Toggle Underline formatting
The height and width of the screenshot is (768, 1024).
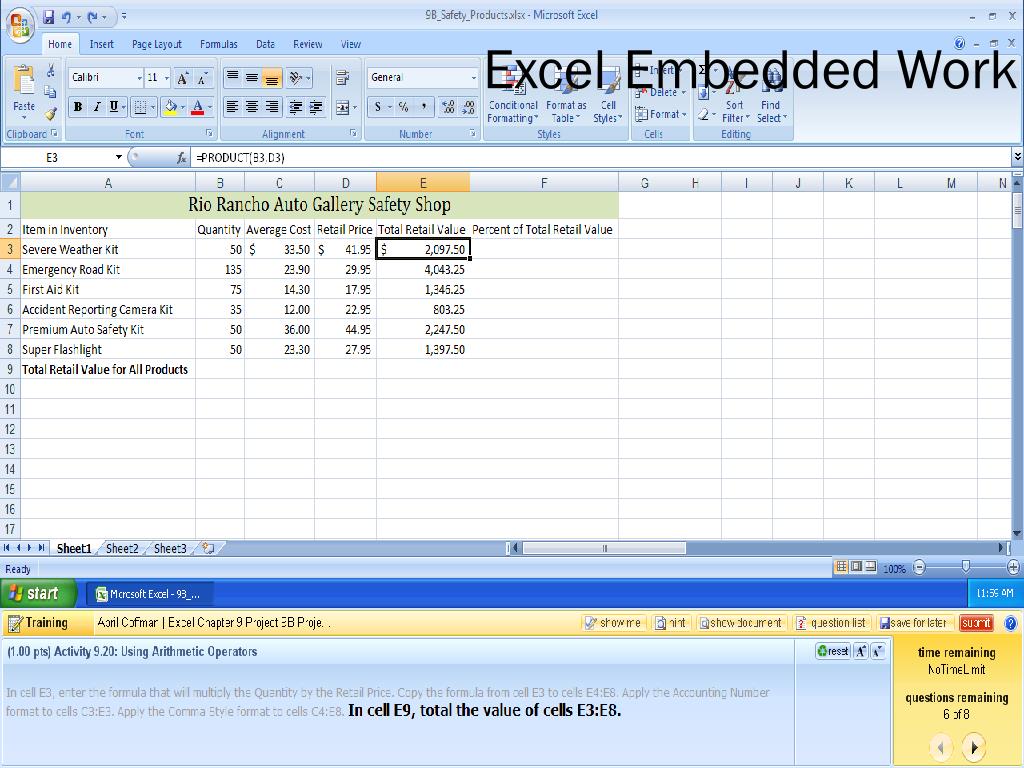[x=114, y=106]
